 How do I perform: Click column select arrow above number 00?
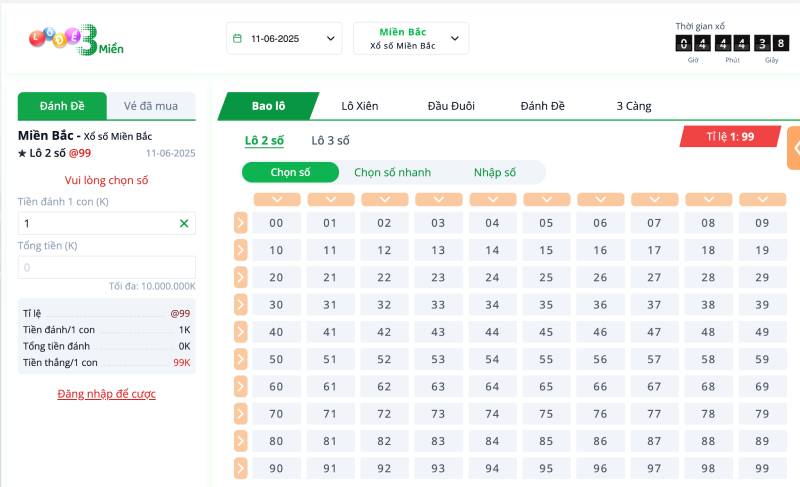(277, 200)
